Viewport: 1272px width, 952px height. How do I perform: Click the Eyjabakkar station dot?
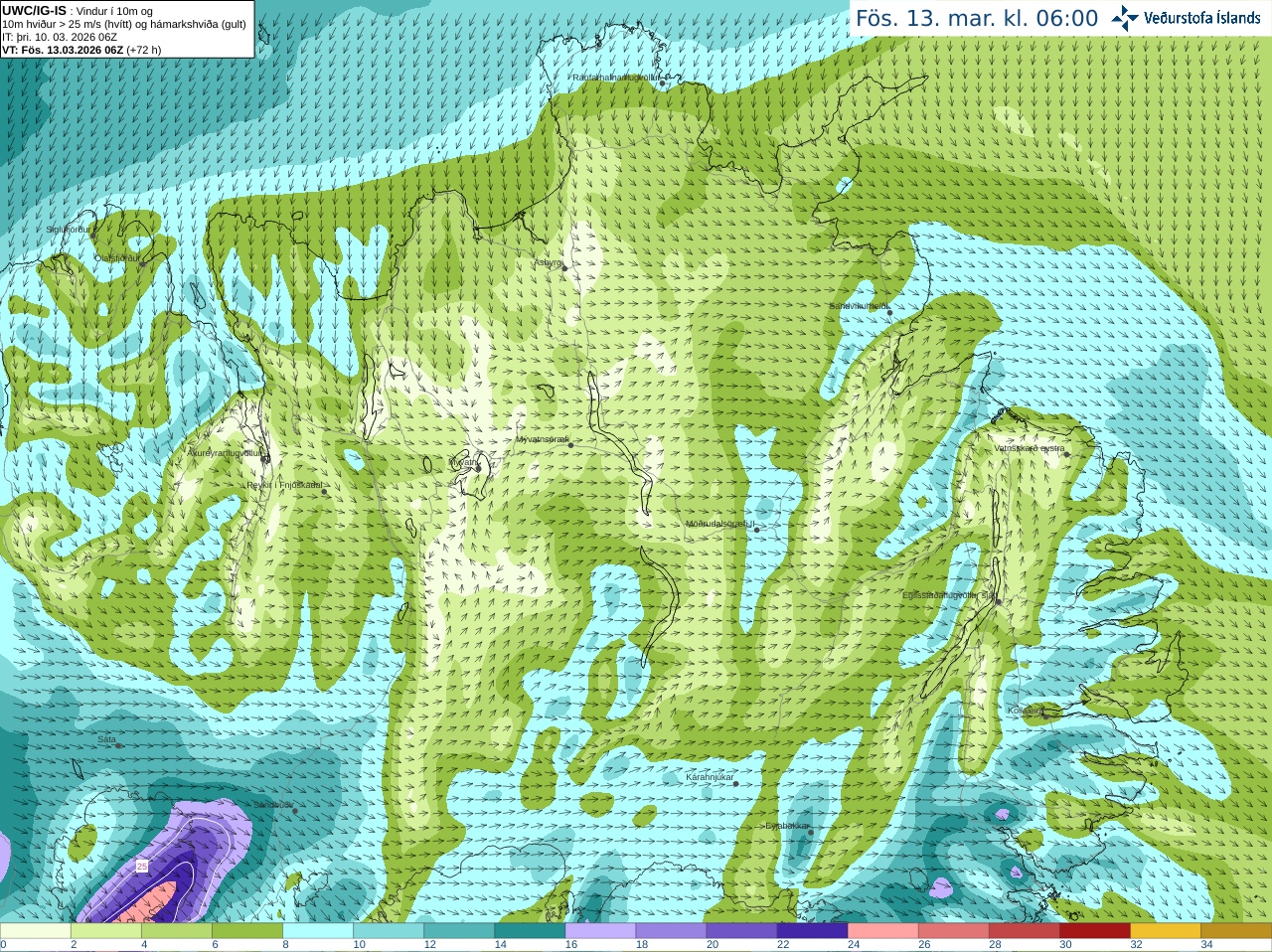coord(811,832)
